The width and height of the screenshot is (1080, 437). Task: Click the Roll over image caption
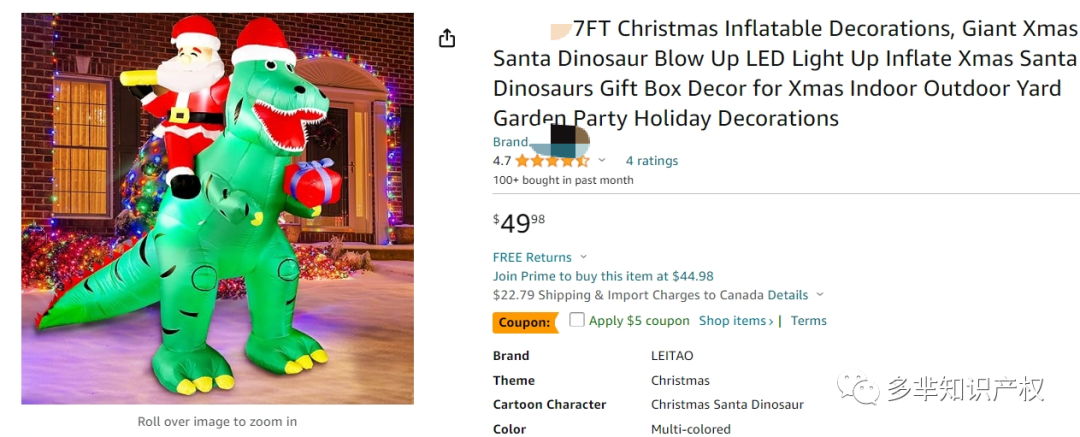click(x=217, y=421)
